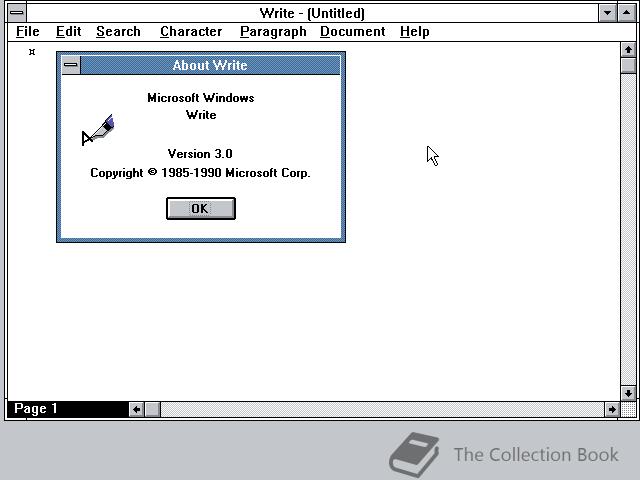The width and height of the screenshot is (640, 480).
Task: Open the Character menu
Action: pyautogui.click(x=191, y=31)
